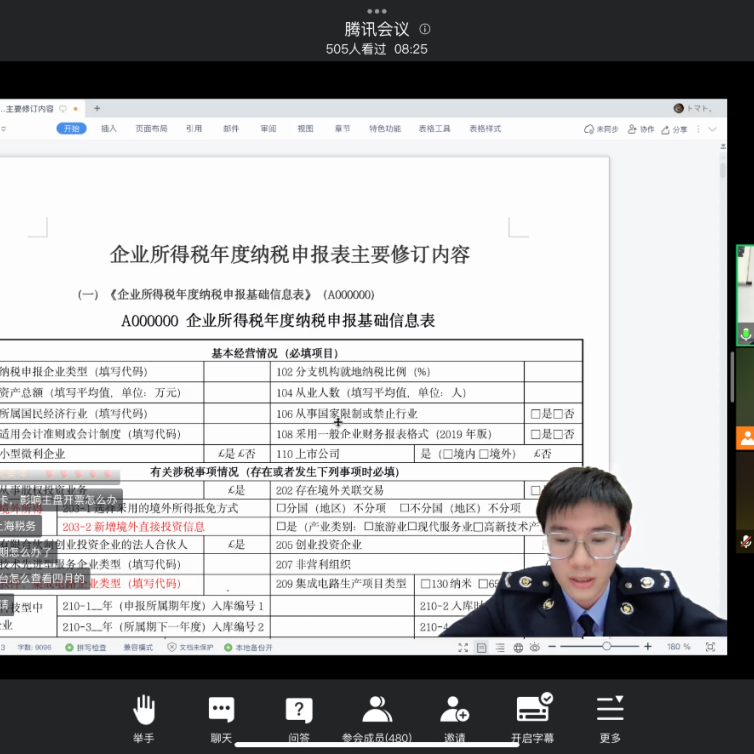754x754 pixels.
Task: Check 130 纳米 box in row 209
Action: tap(426, 584)
